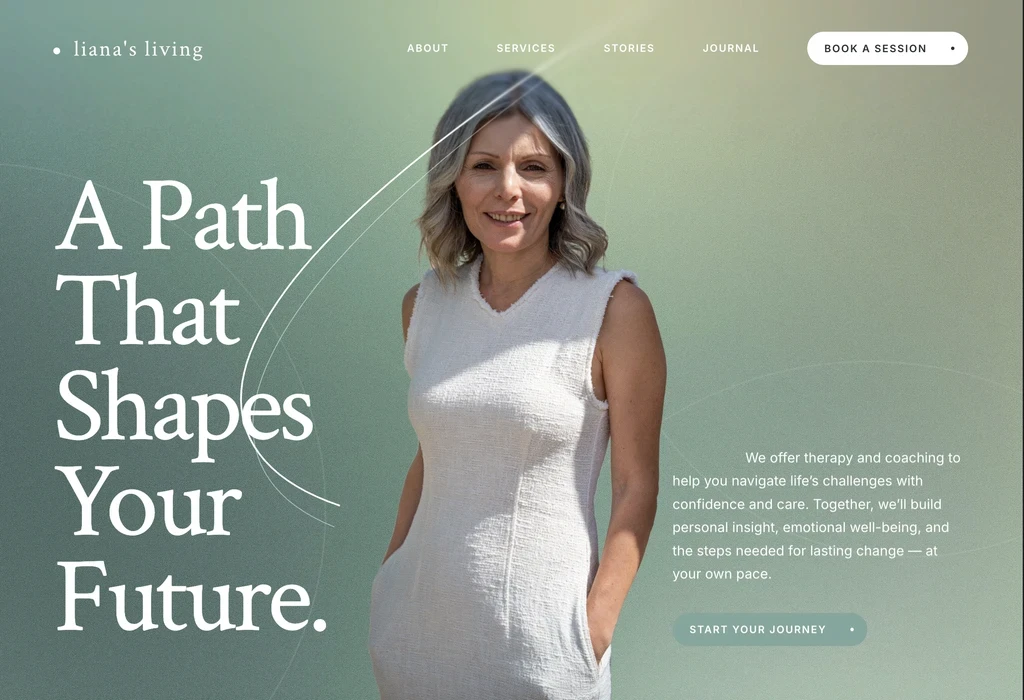Navigate to Stories section
The image size is (1024, 700).
629,48
